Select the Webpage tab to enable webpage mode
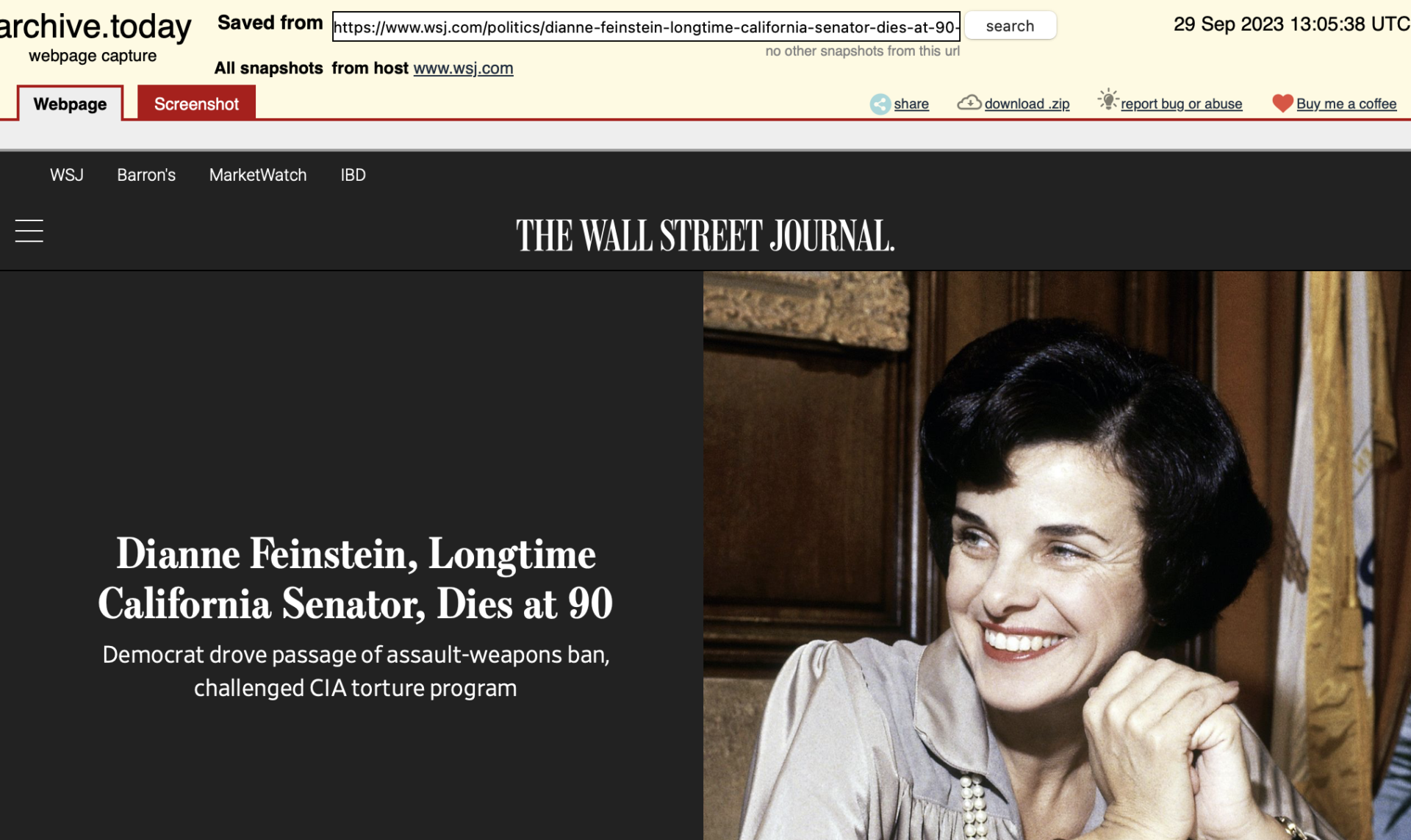The width and height of the screenshot is (1411, 840). [x=69, y=103]
